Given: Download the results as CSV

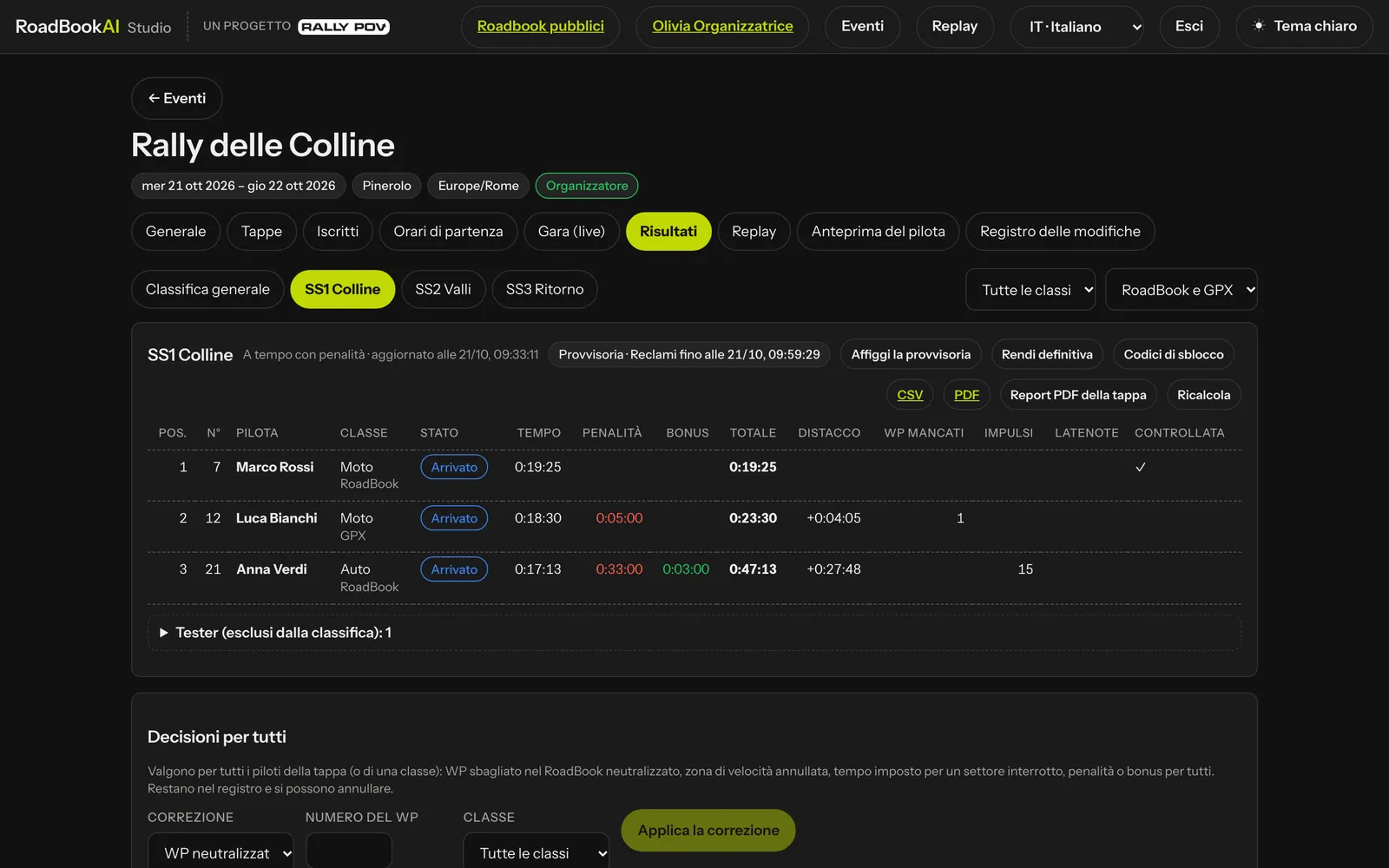Looking at the screenshot, I should (x=910, y=395).
